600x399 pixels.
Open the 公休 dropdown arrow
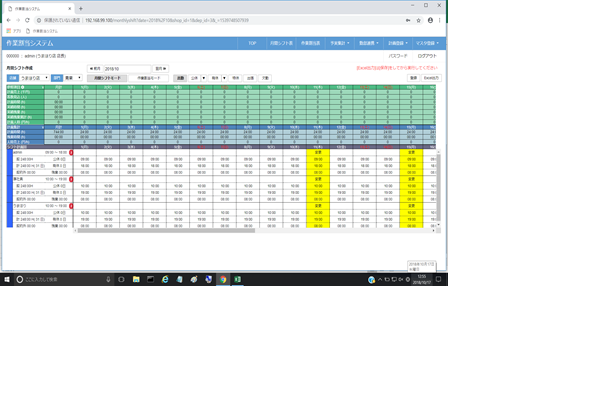tap(204, 78)
